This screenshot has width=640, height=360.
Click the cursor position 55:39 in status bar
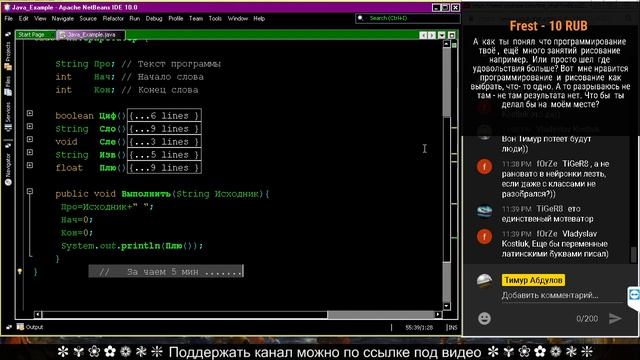[419, 327]
